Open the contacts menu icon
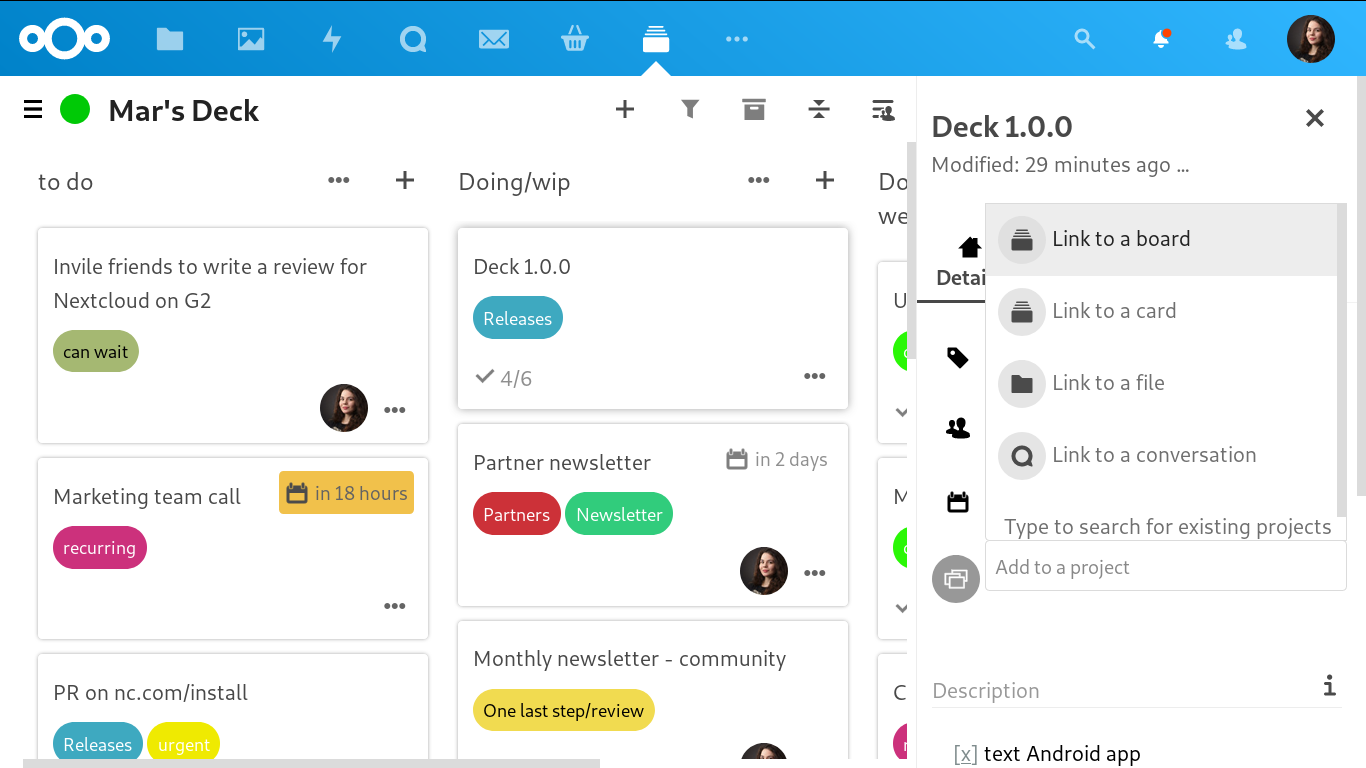Image resolution: width=1366 pixels, height=768 pixels. 1236,39
